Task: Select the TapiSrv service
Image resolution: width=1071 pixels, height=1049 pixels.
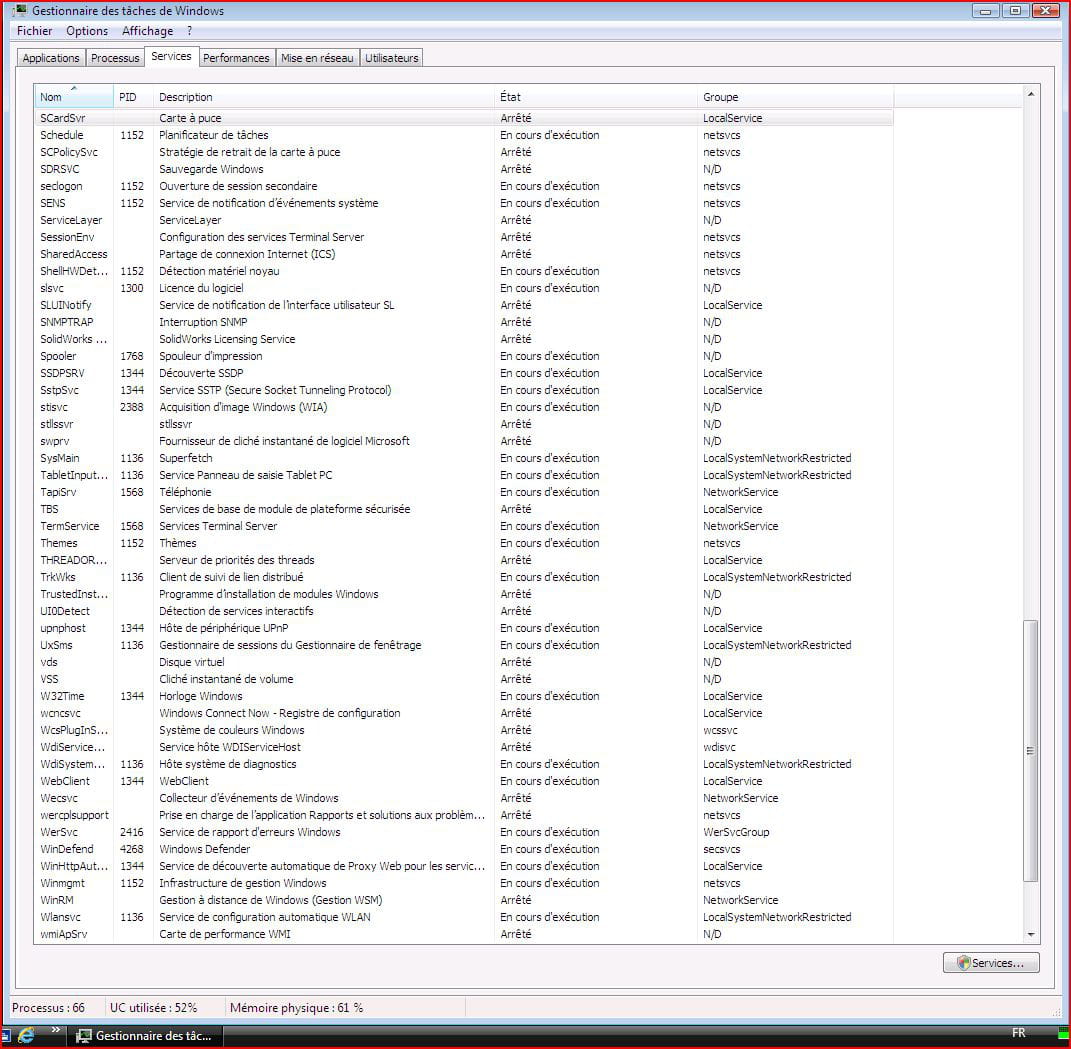Action: click(464, 492)
